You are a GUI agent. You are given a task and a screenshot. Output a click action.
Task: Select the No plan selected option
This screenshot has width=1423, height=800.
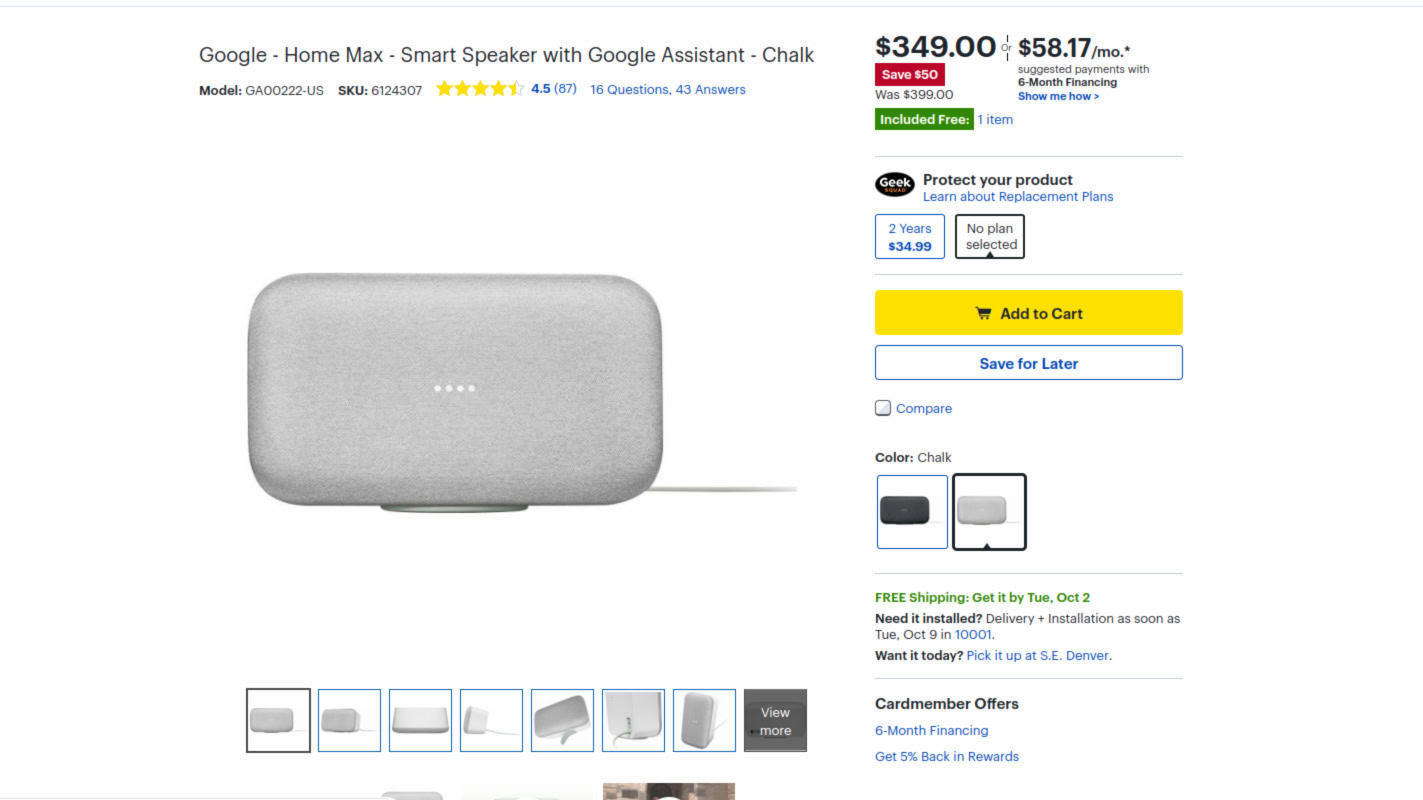[990, 237]
